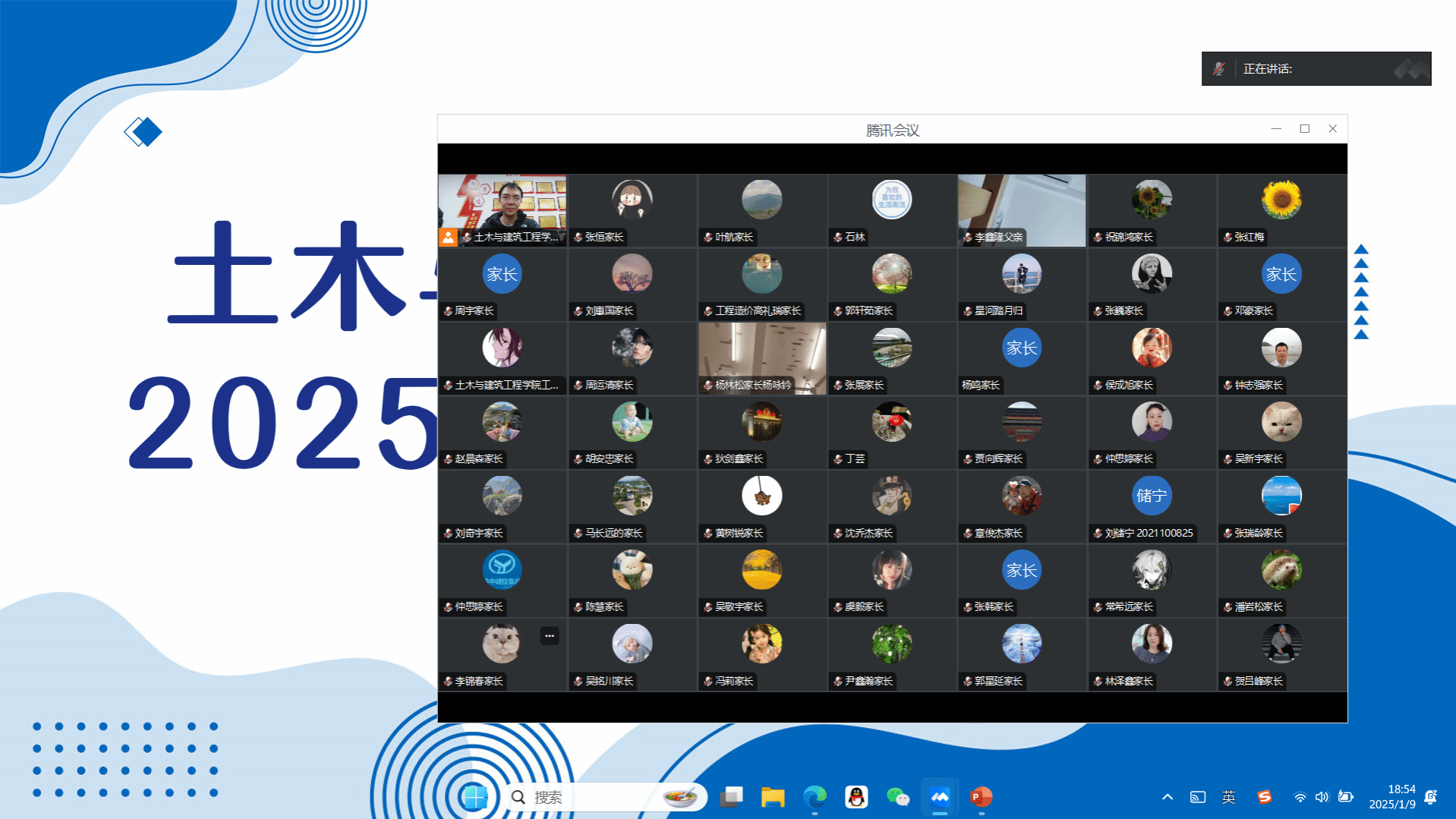Open Microsoft Edge from taskbar
The image size is (1456, 819).
click(815, 797)
